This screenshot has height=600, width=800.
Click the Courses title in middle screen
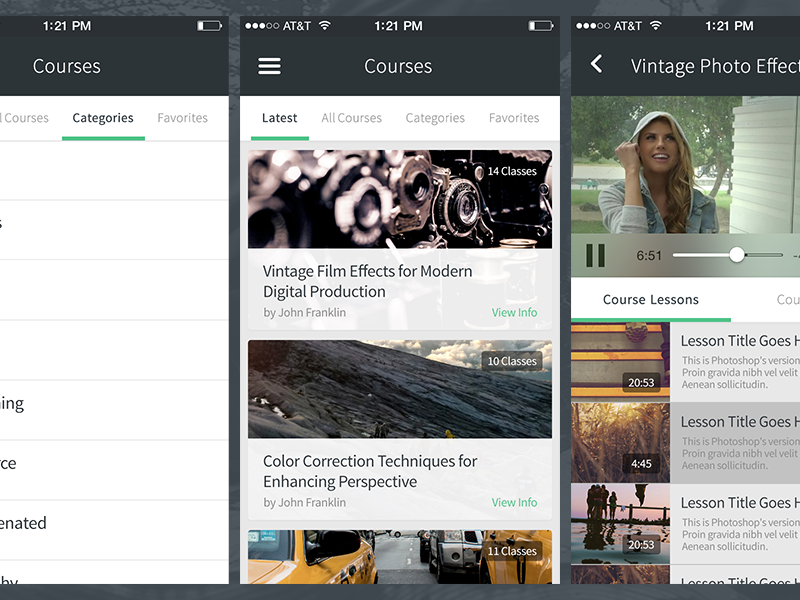[x=398, y=66]
